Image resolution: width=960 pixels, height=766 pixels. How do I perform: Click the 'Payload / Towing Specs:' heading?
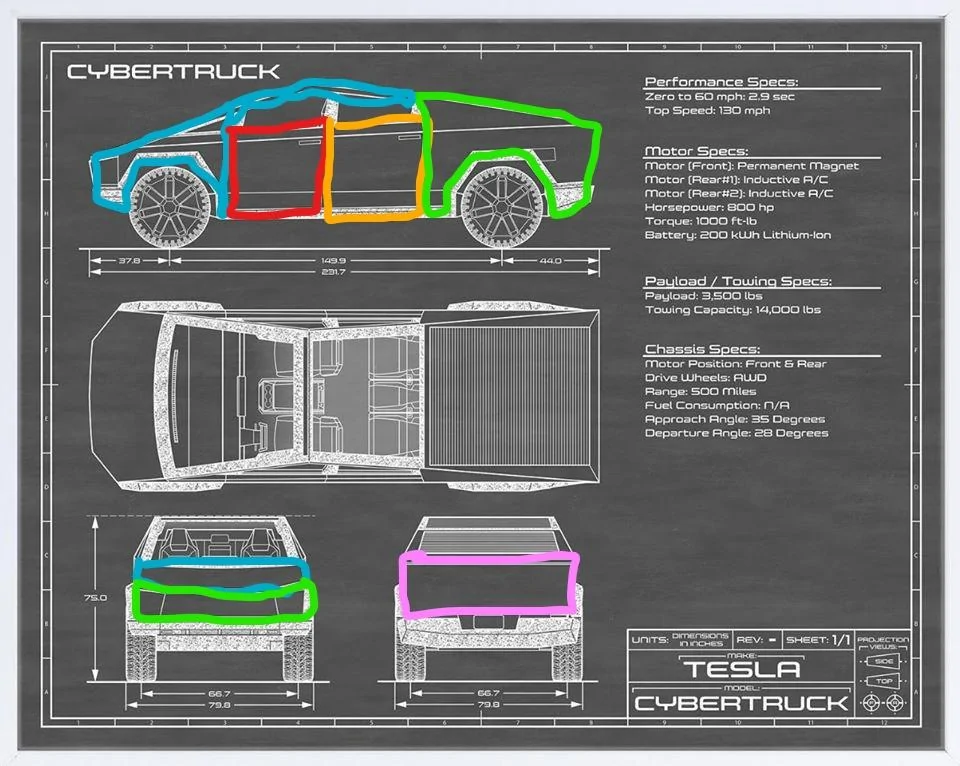pyautogui.click(x=738, y=281)
